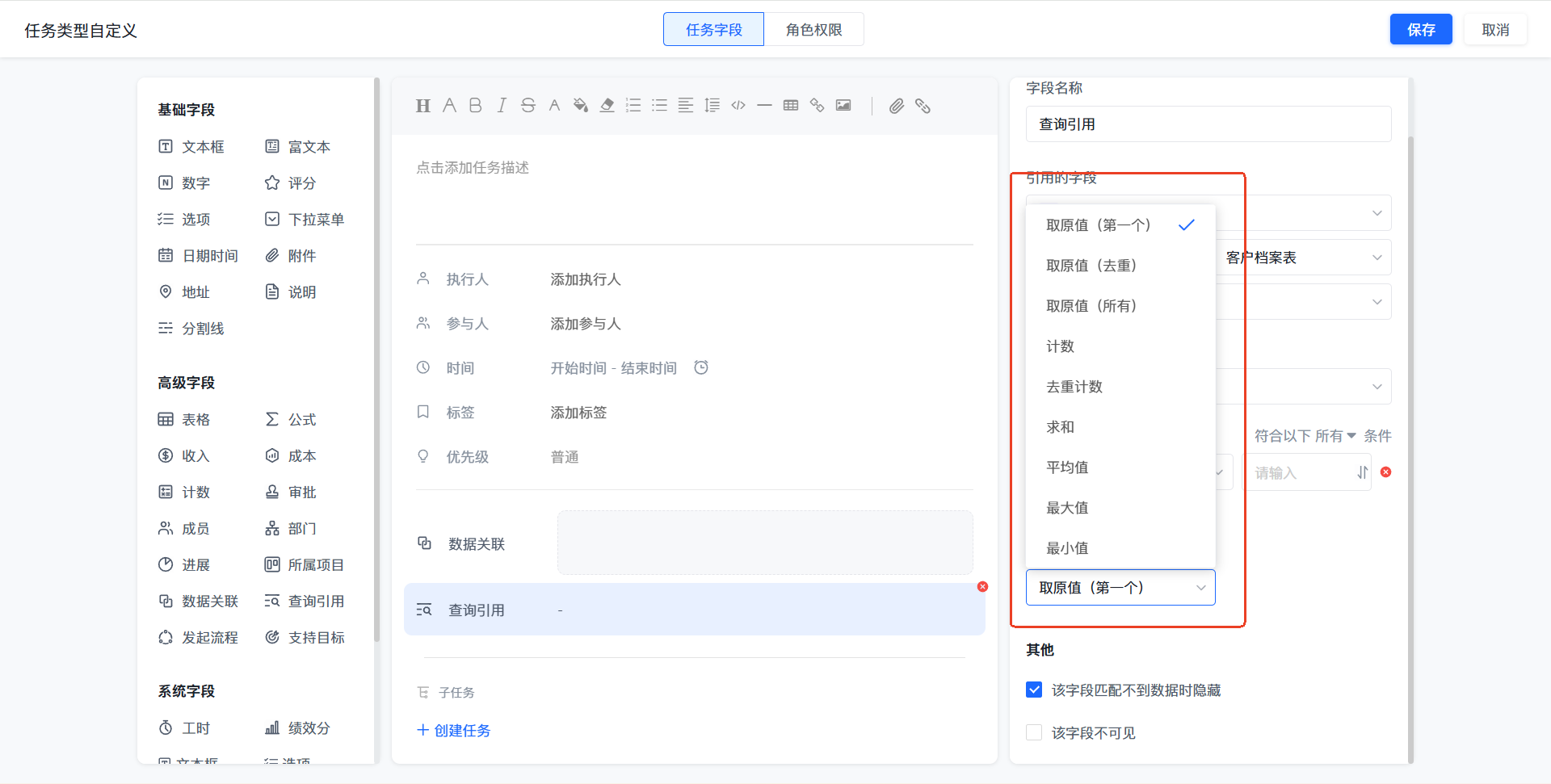Click the 数据关联 placeholder box

765,543
